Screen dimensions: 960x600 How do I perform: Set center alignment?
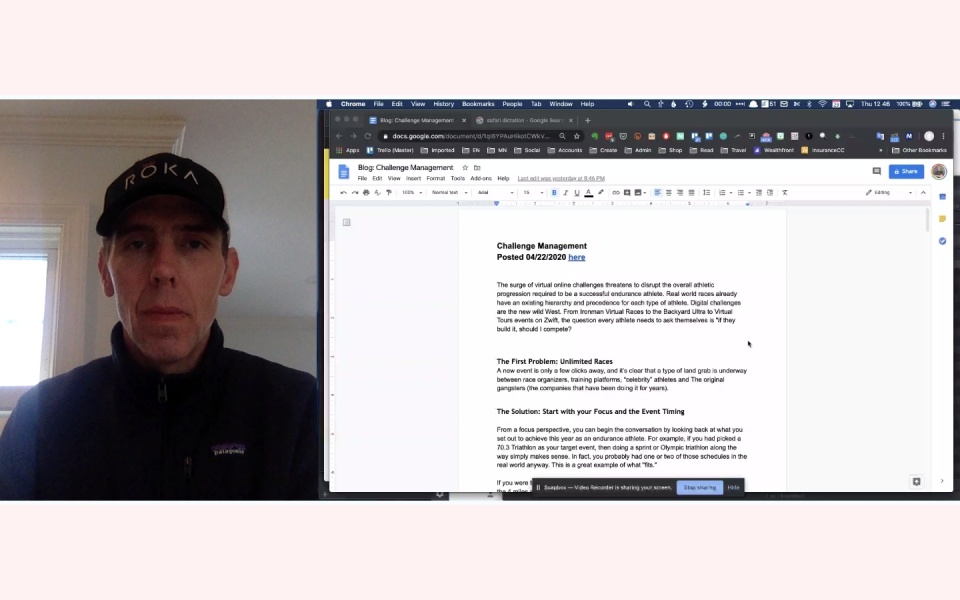(669, 193)
